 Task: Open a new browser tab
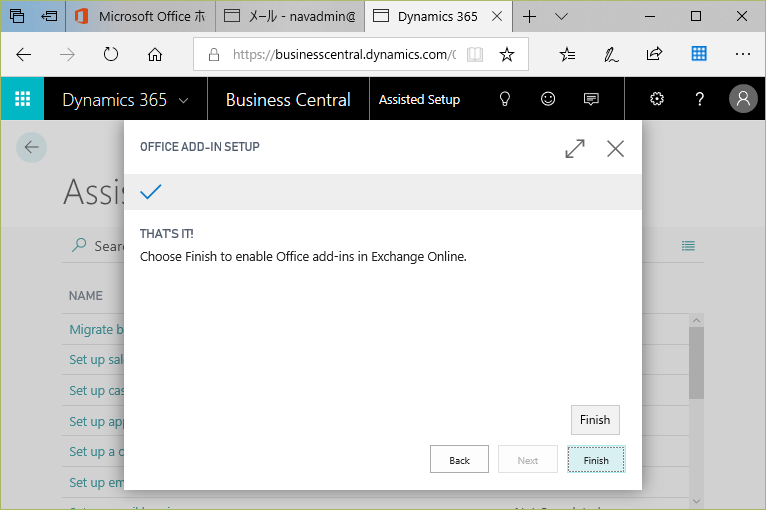(x=530, y=17)
